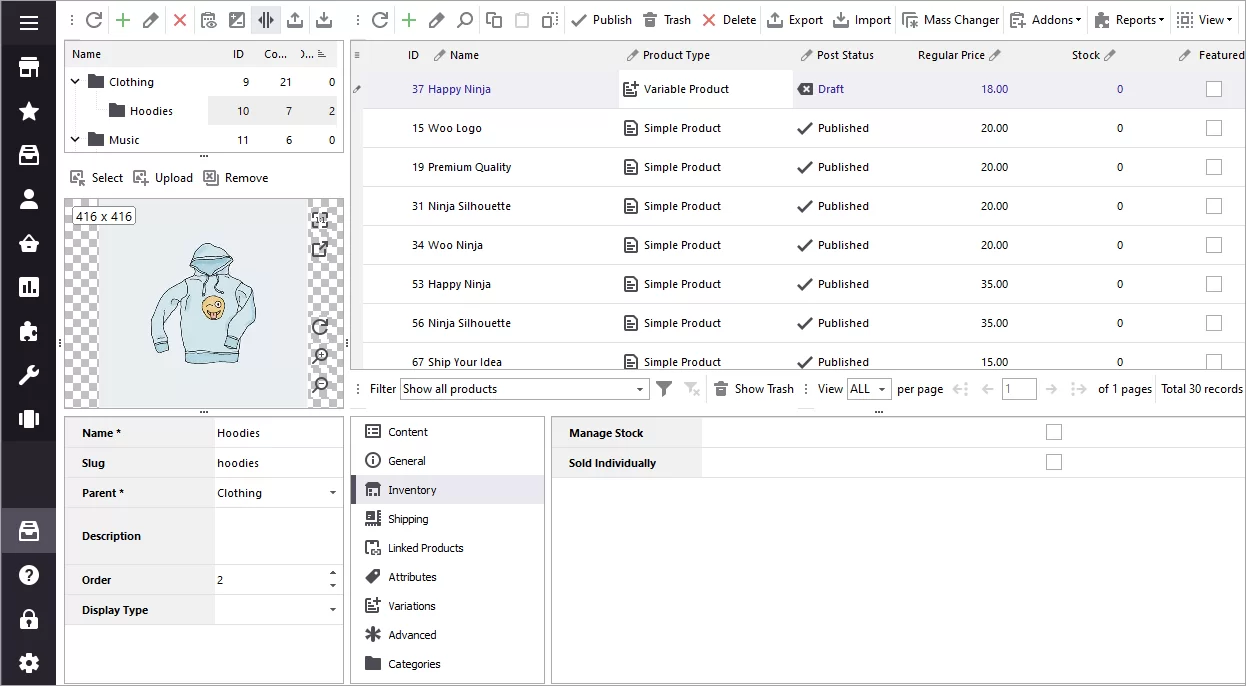
Task: Click the search magnifier in products toolbar
Action: click(x=465, y=20)
